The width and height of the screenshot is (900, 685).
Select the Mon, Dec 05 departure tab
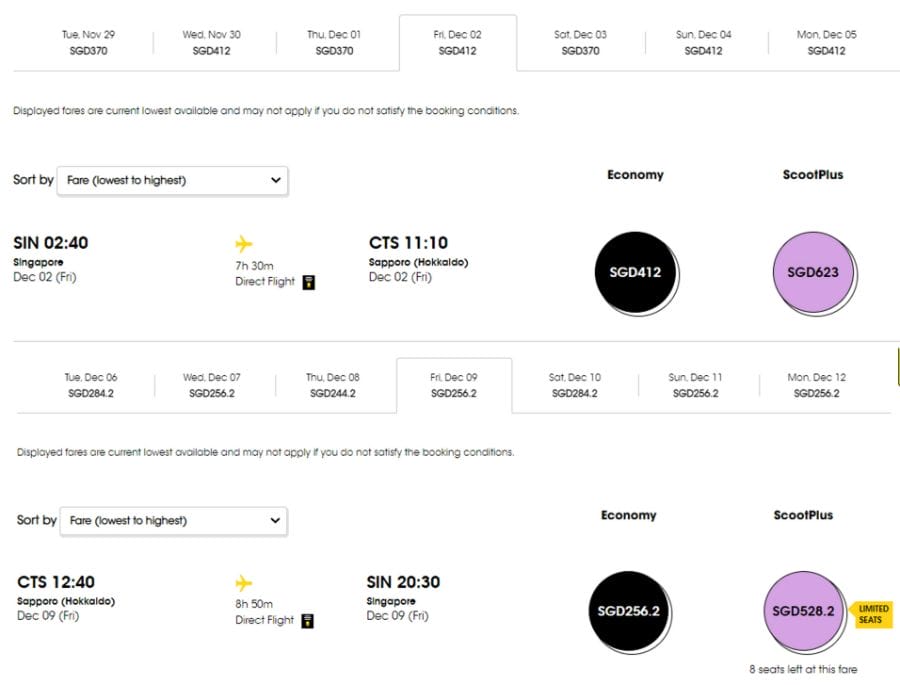click(823, 41)
